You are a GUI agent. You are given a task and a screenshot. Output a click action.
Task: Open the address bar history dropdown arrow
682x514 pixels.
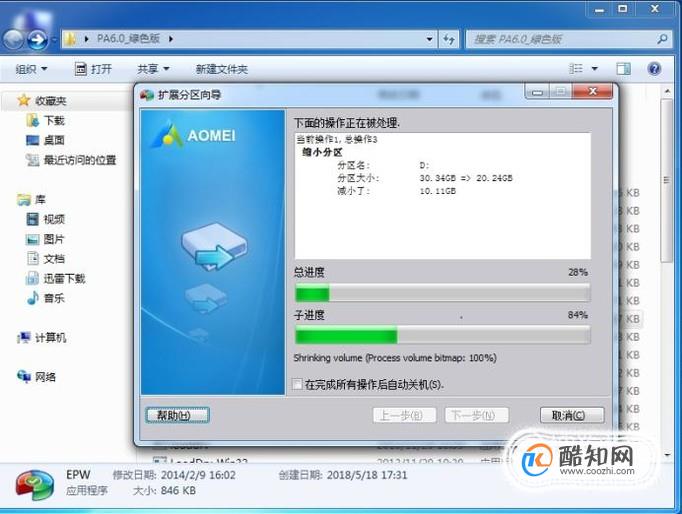coord(430,39)
